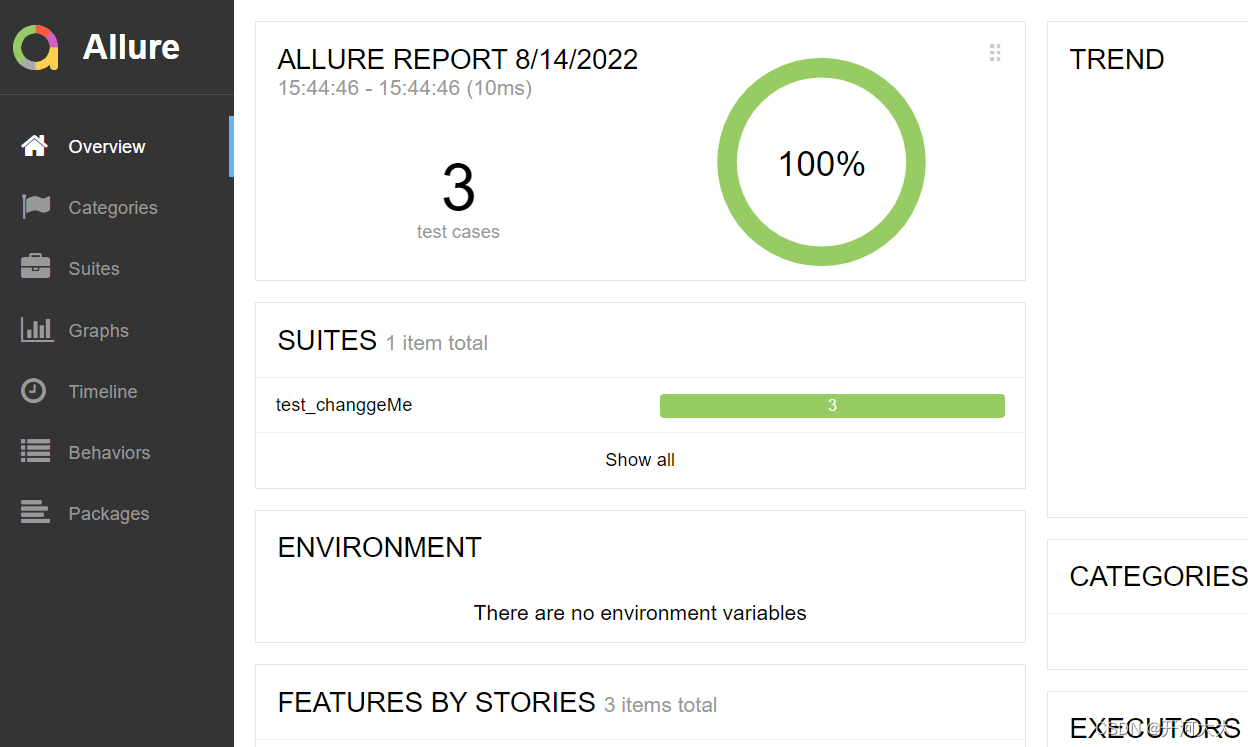Click the CATEGORIES widget heading
This screenshot has width=1248, height=747.
coord(1158,576)
